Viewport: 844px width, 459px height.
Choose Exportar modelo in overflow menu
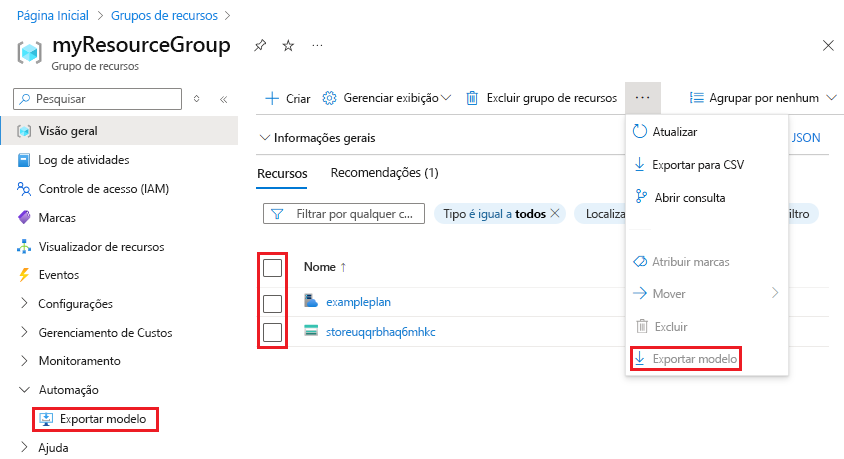click(x=686, y=359)
